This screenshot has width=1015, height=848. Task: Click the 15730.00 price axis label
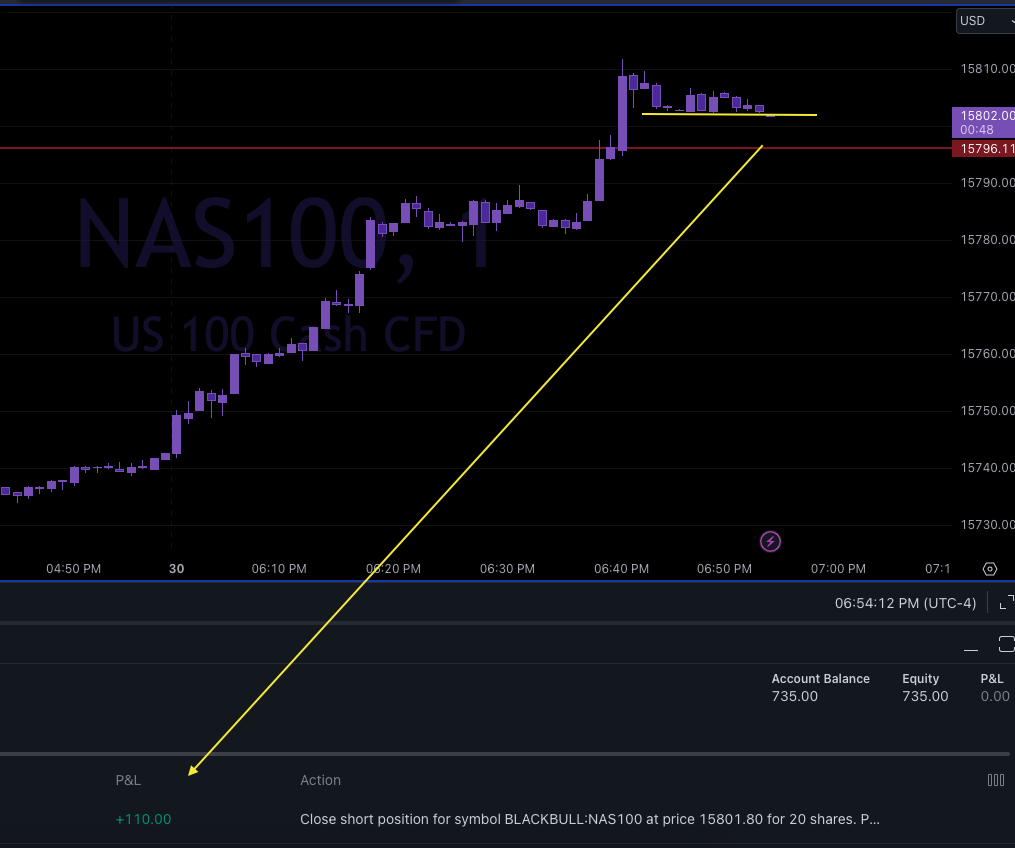point(987,524)
